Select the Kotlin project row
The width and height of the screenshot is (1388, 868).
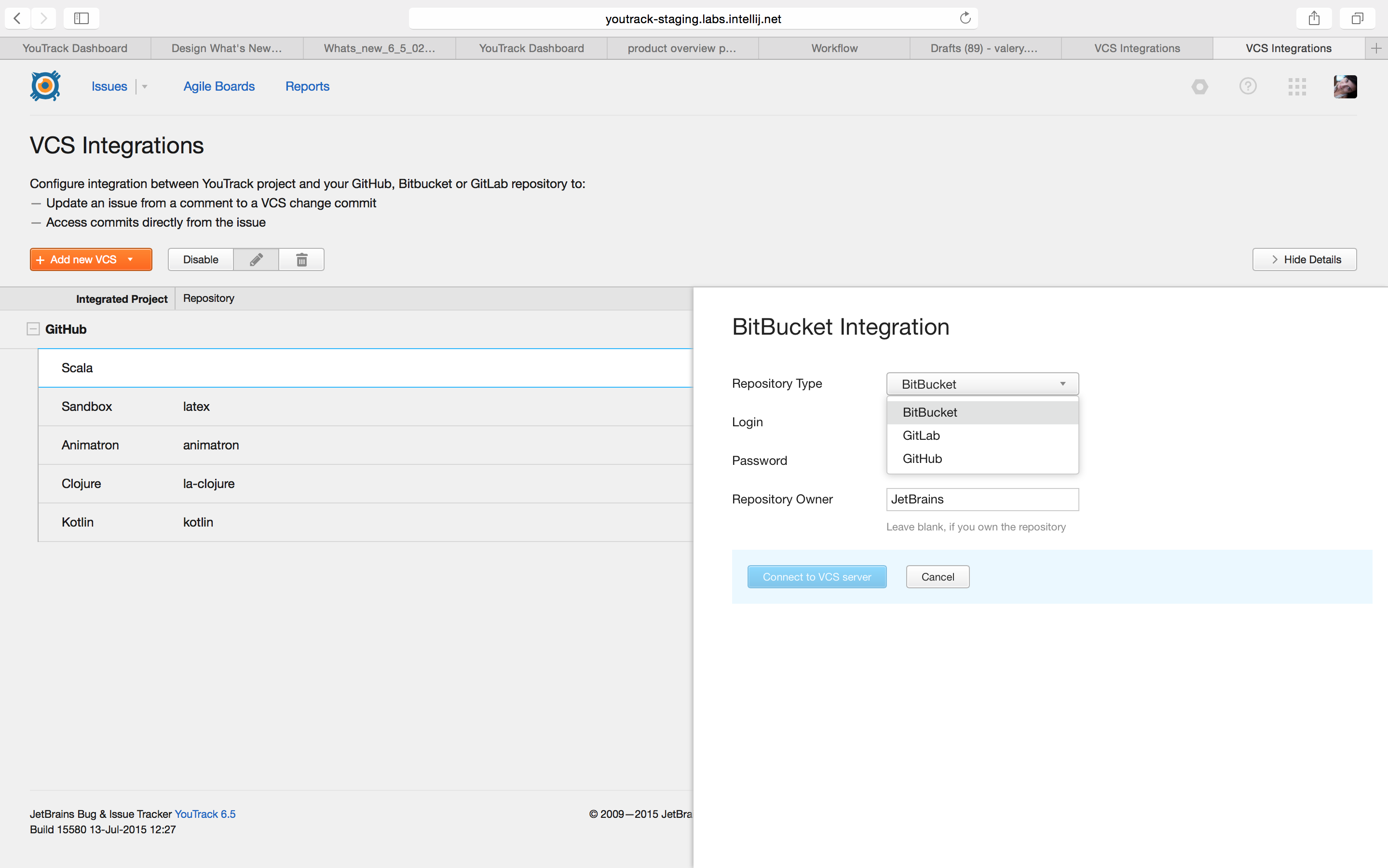(x=366, y=522)
